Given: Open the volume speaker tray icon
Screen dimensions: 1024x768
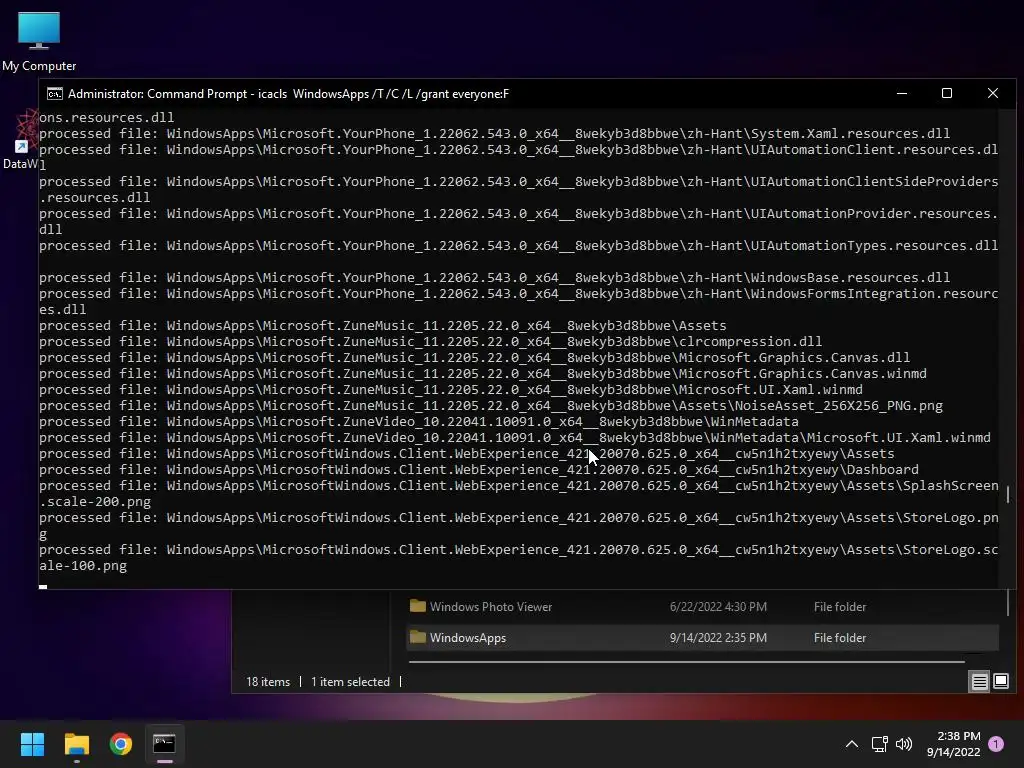Looking at the screenshot, I should coord(904,744).
